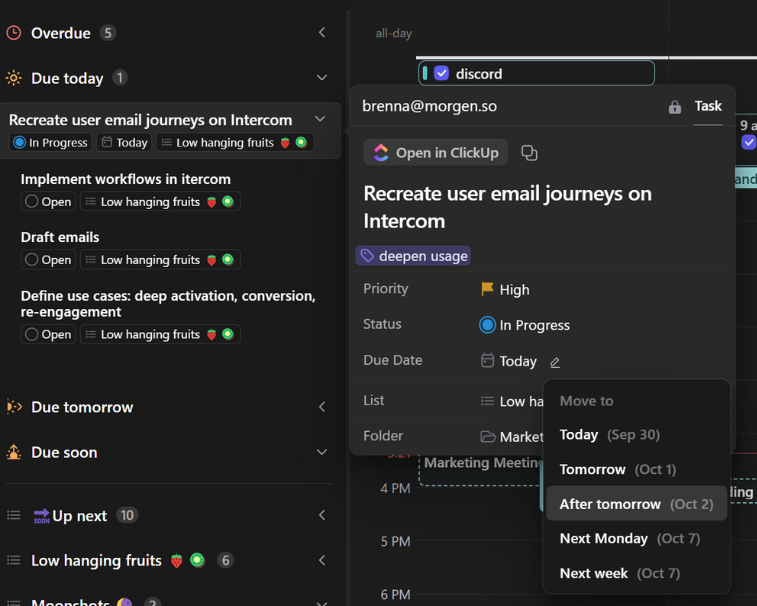Click Low hanging fruits chip under Implement workflows
Screen dimensions: 757x606
160,201
